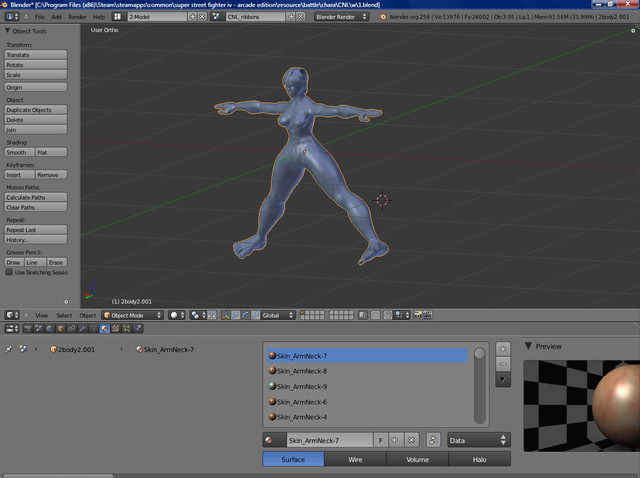Open the pivot point dropdown
This screenshot has width=640, height=478.
[x=198, y=315]
